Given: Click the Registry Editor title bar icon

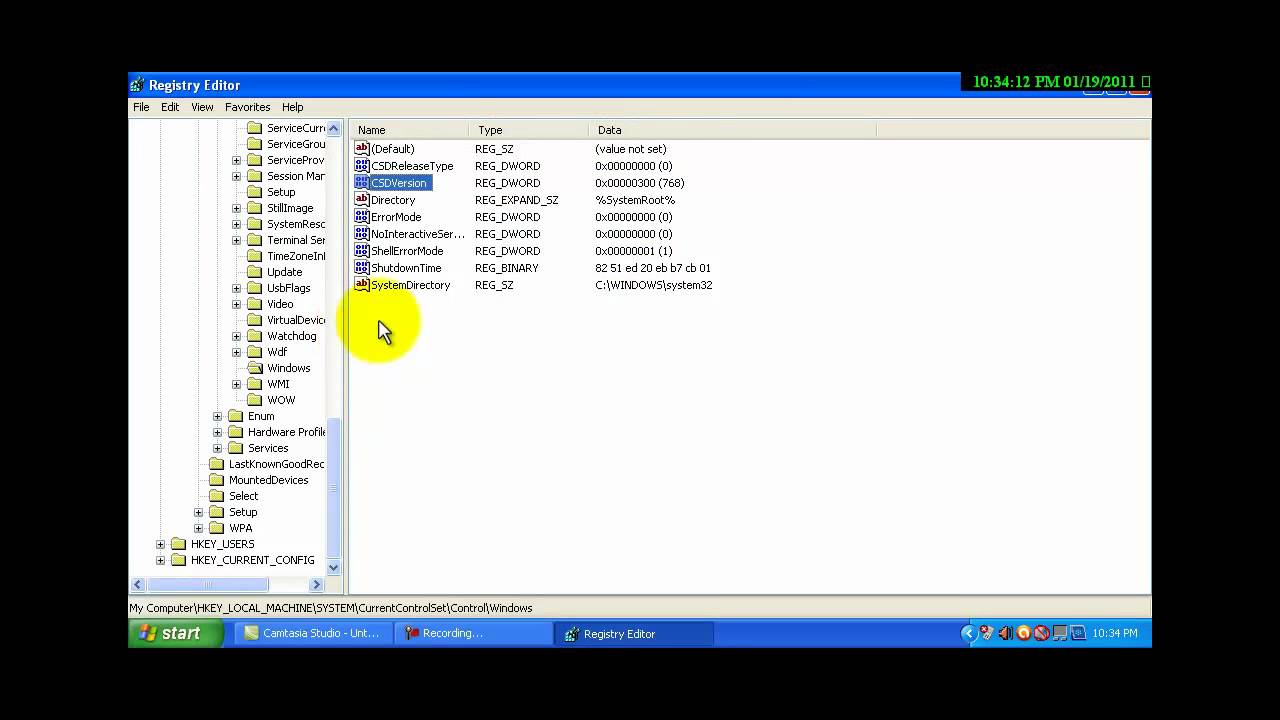Looking at the screenshot, I should pos(138,85).
